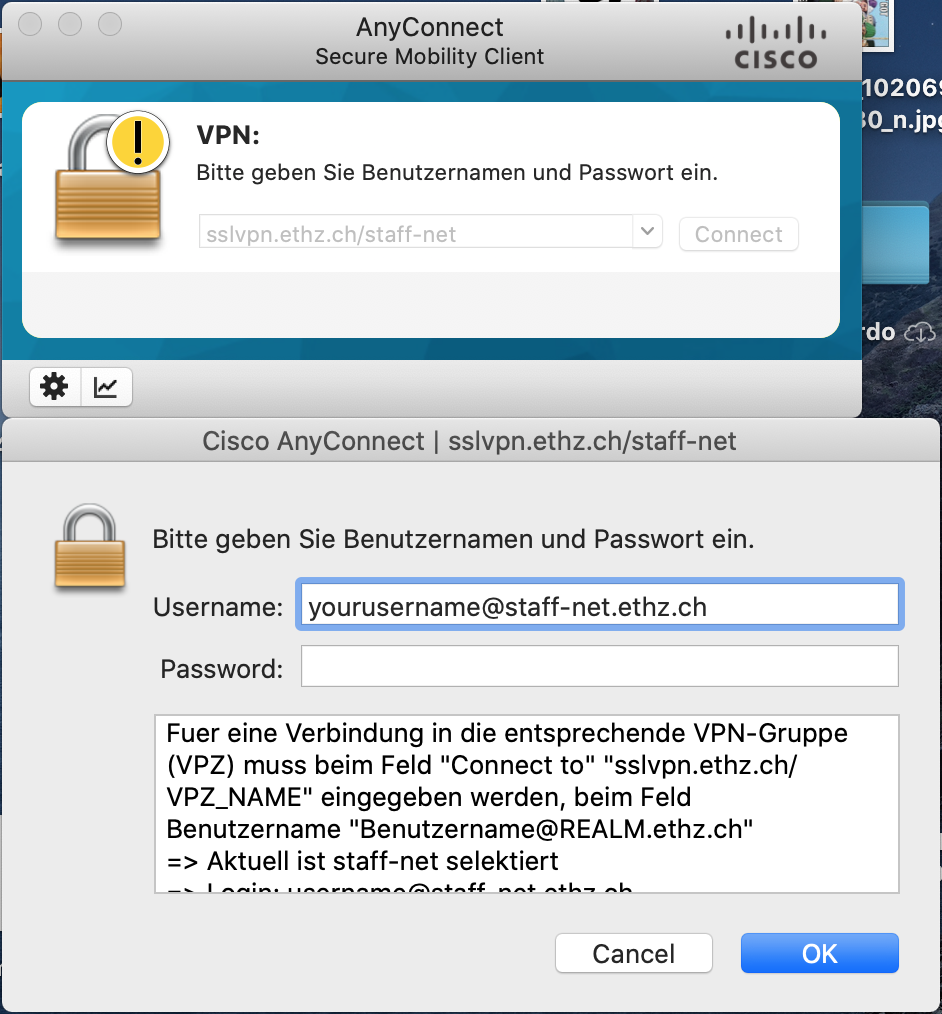
Task: Click the login dialog title bar
Action: point(470,441)
